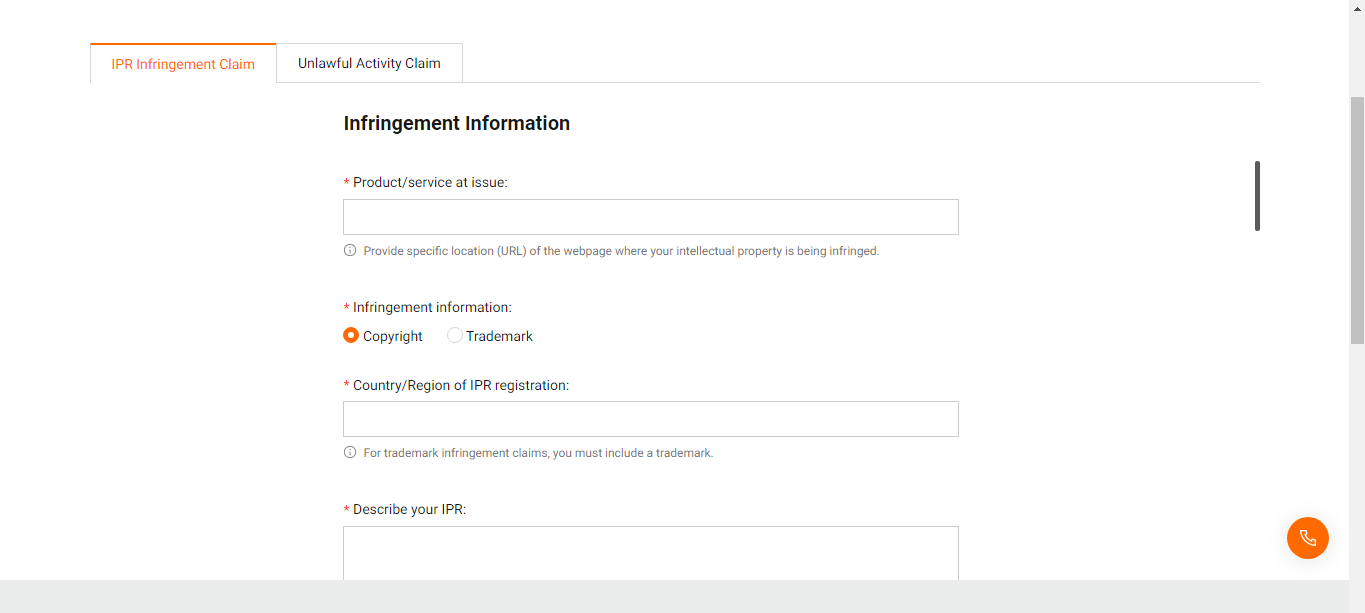Click the "Describe your IPR:" label
The image size is (1365, 613).
coord(409,509)
